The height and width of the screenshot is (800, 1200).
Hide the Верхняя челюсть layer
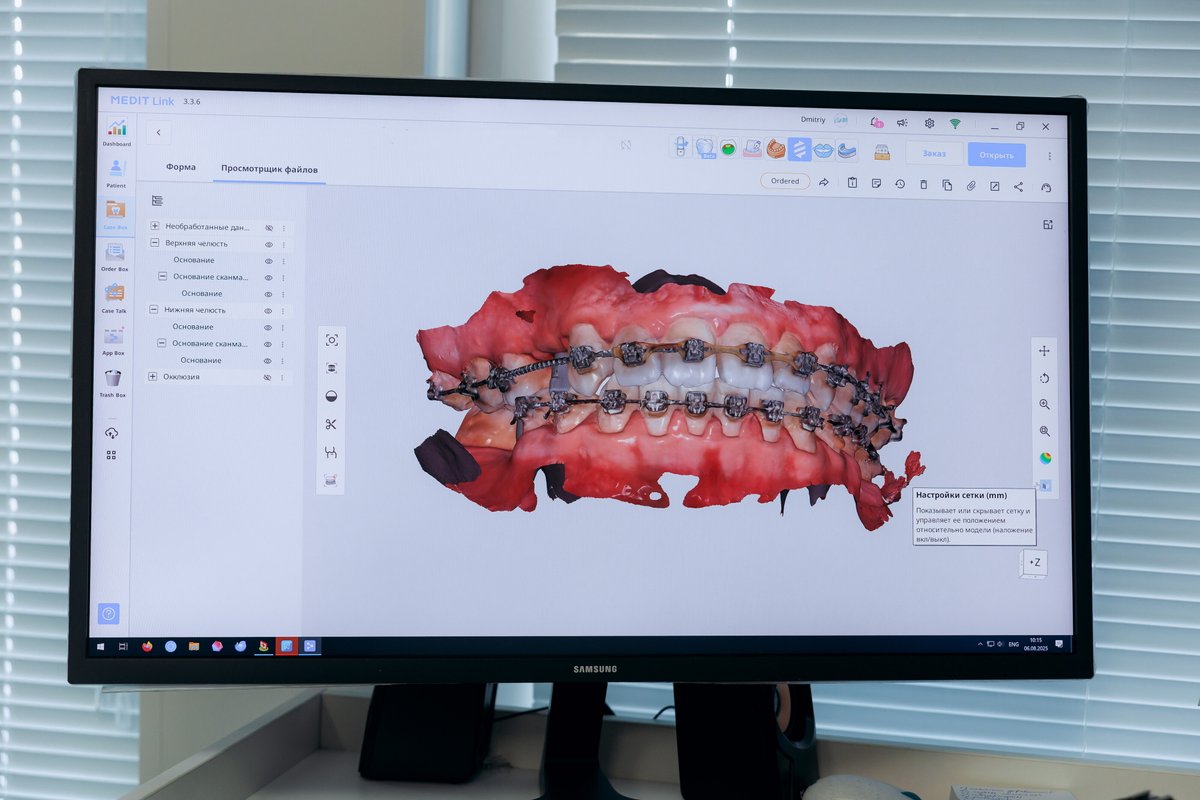[268, 244]
